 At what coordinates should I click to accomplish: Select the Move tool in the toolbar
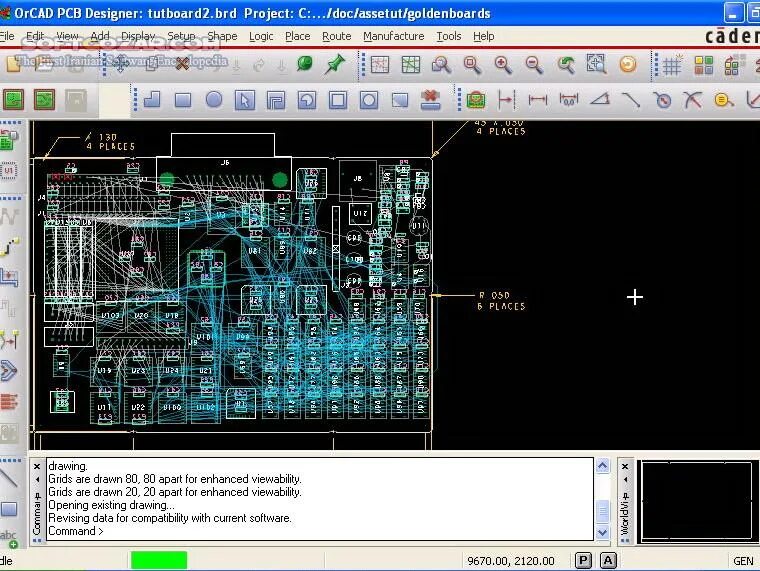point(120,64)
